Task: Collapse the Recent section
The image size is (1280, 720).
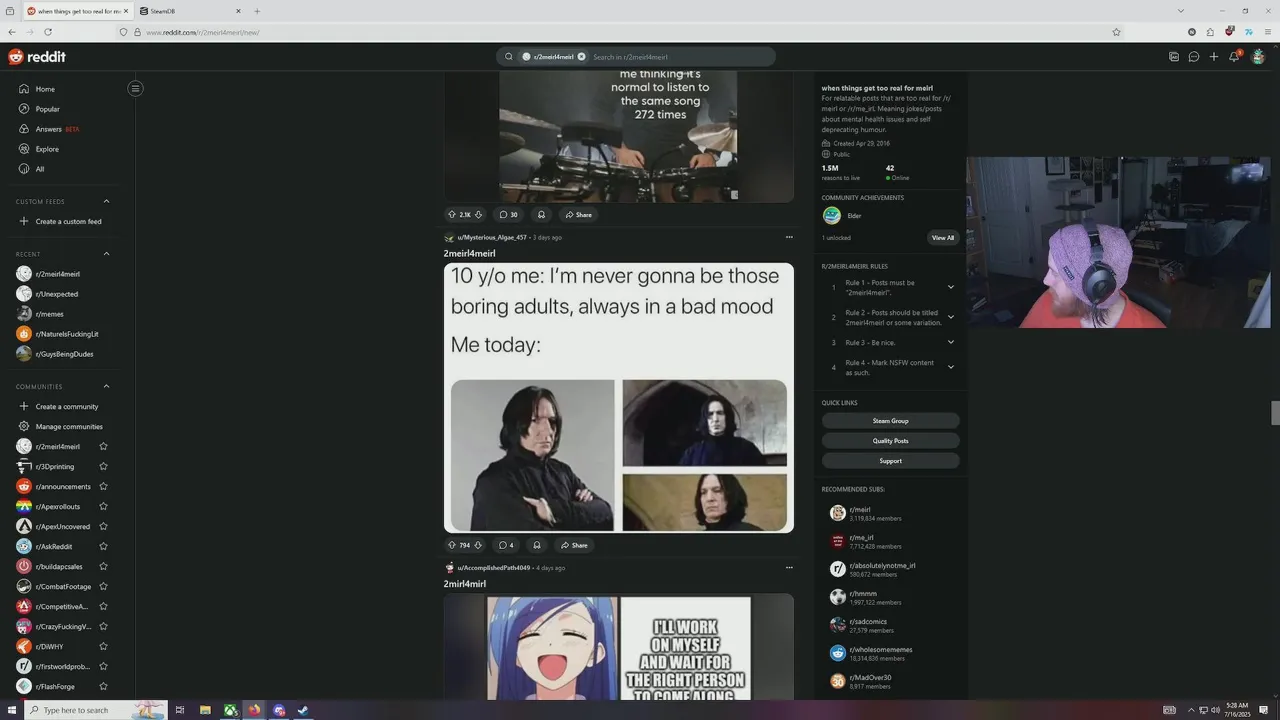Action: [106, 254]
